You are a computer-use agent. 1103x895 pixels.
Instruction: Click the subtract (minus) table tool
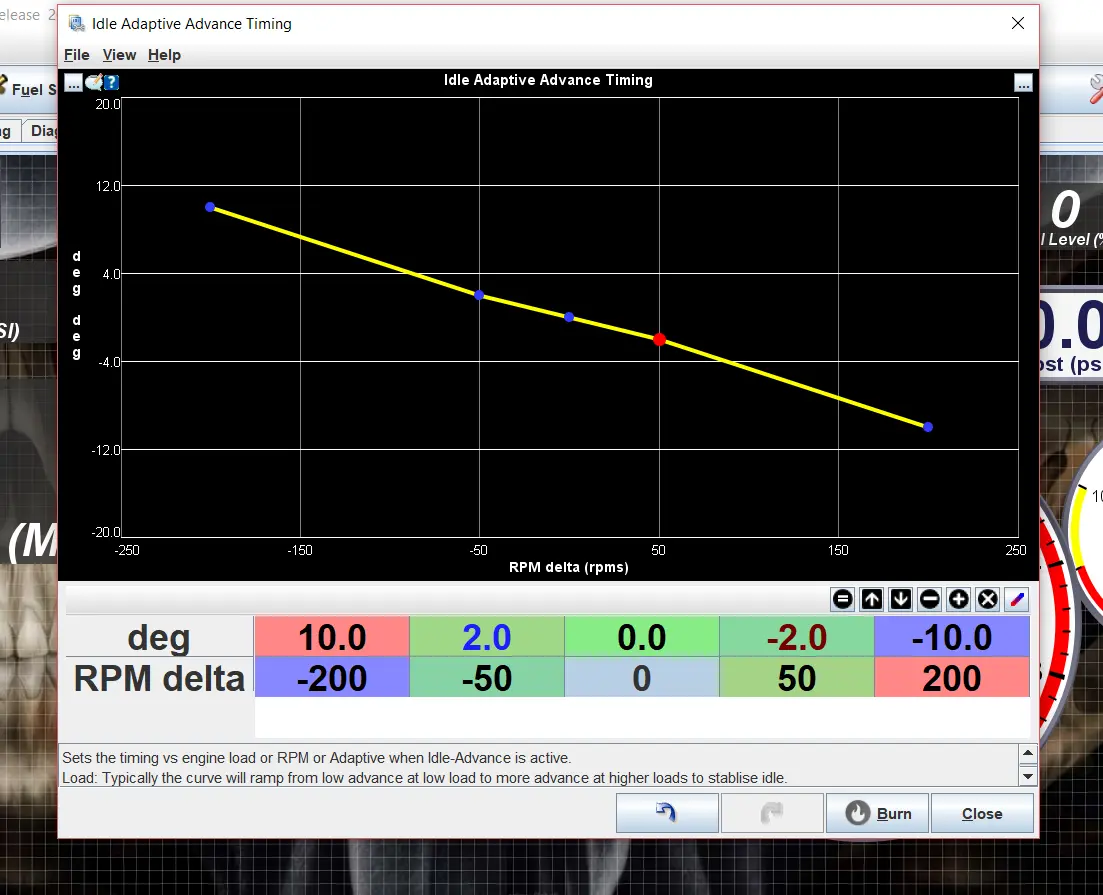(x=929, y=599)
